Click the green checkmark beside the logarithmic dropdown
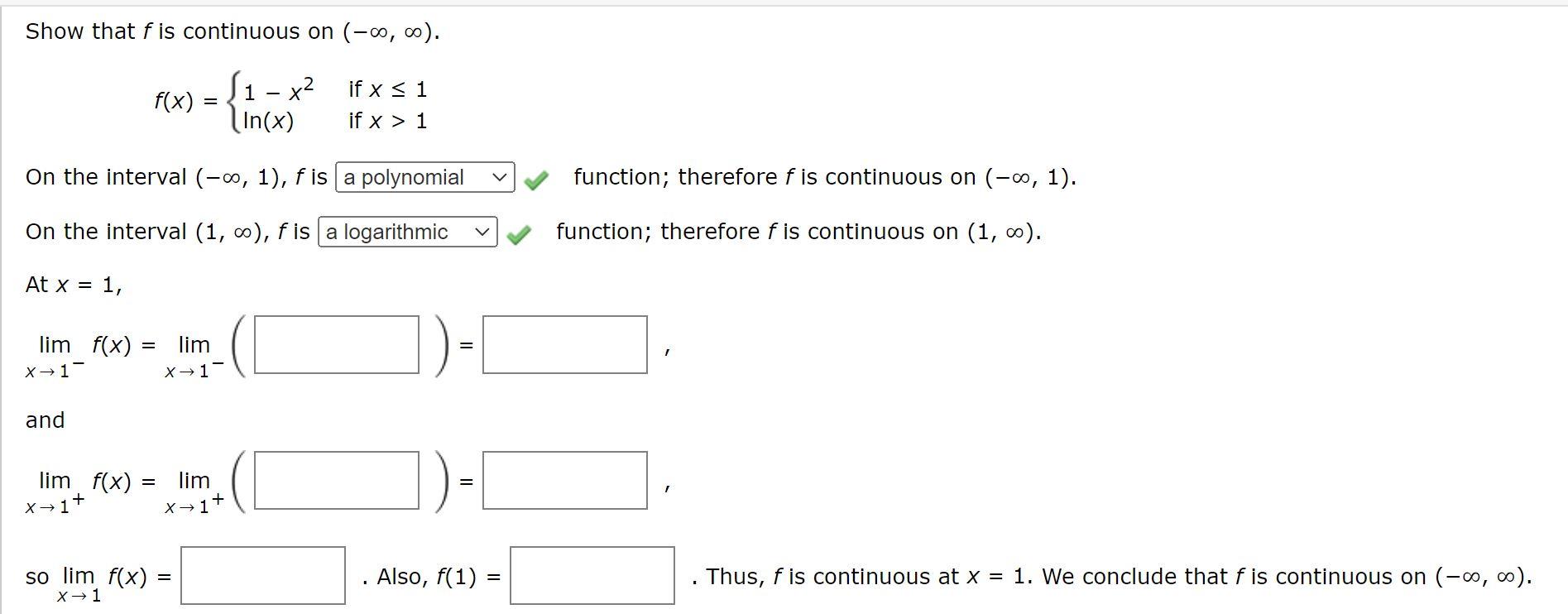This screenshot has height=614, width=1568. (x=521, y=233)
